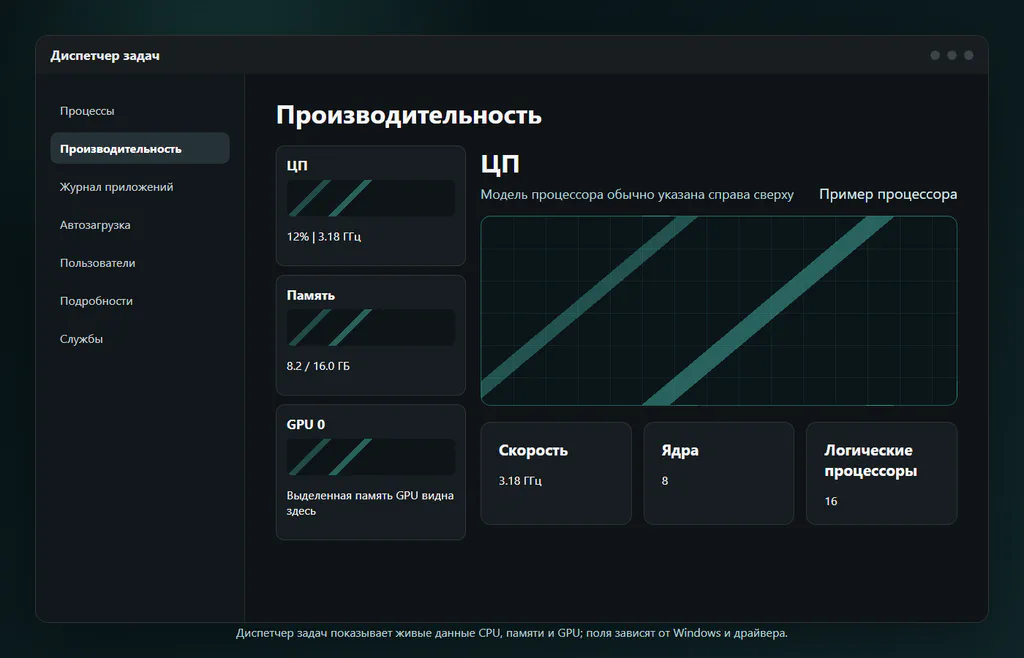Click the 12% | 3.18 ГГц value

click(x=324, y=236)
